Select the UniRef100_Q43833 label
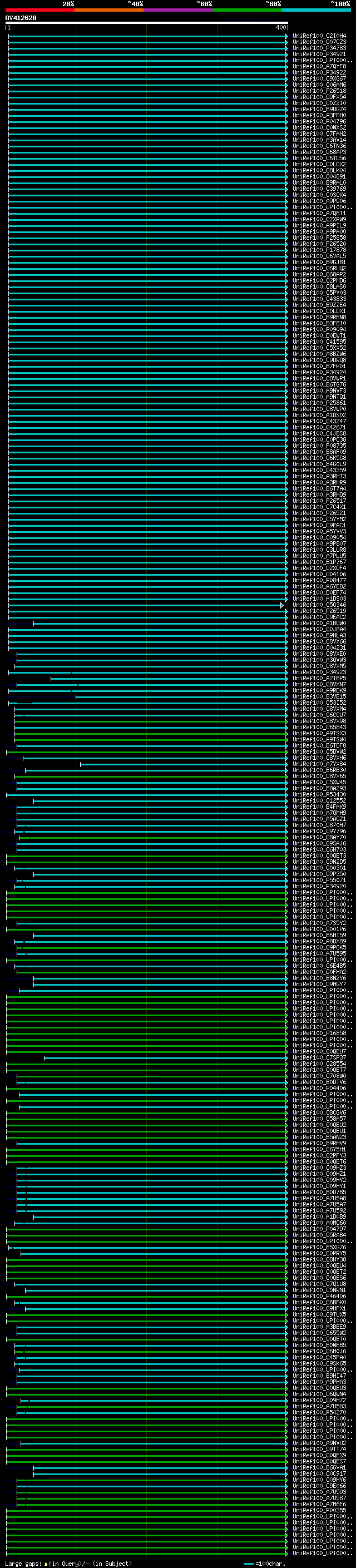This screenshot has width=356, height=1568. pyautogui.click(x=319, y=299)
